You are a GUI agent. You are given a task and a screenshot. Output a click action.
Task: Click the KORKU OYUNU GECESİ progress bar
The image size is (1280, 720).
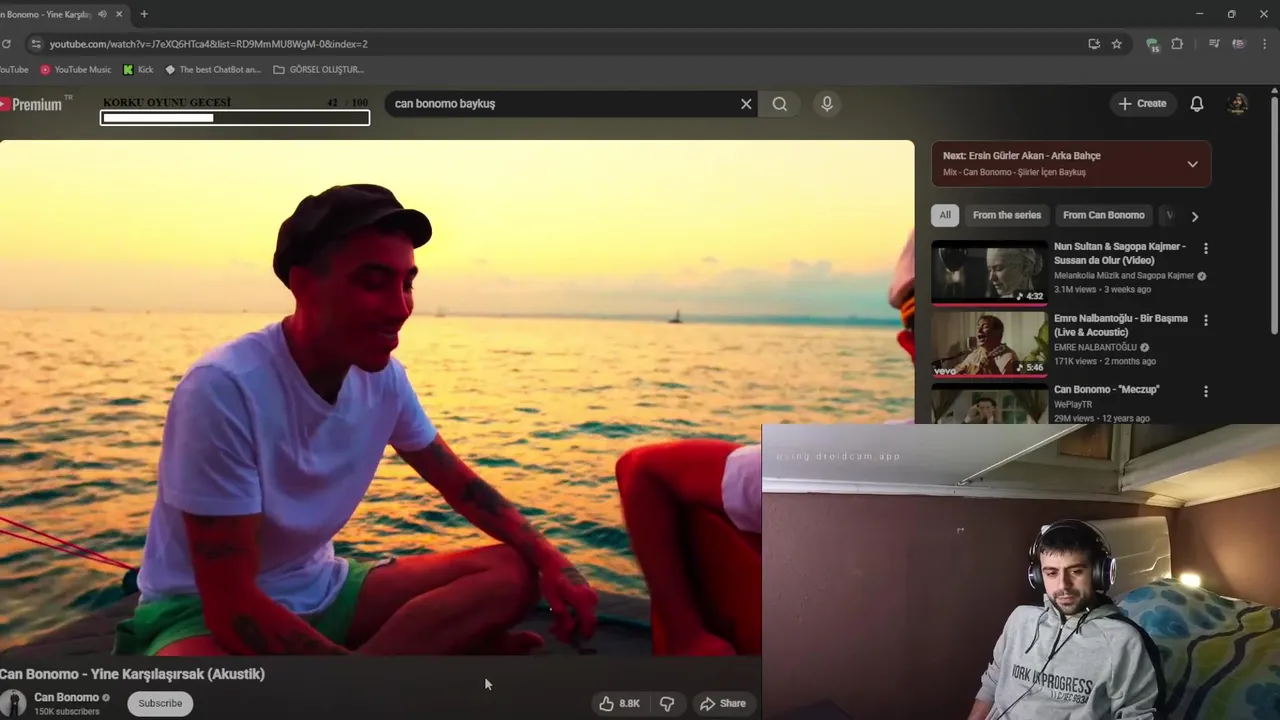point(235,118)
